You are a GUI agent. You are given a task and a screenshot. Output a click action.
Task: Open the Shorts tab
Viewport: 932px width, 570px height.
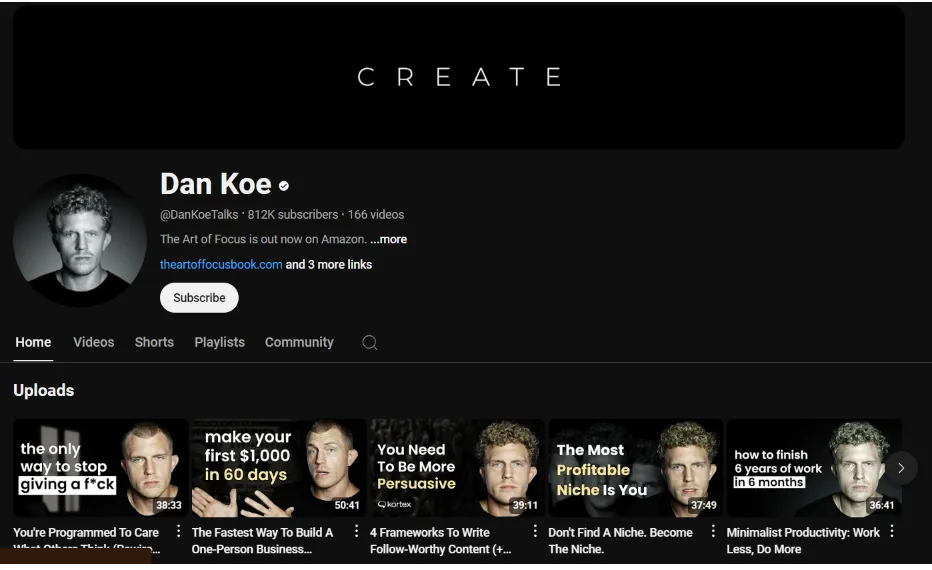click(154, 342)
